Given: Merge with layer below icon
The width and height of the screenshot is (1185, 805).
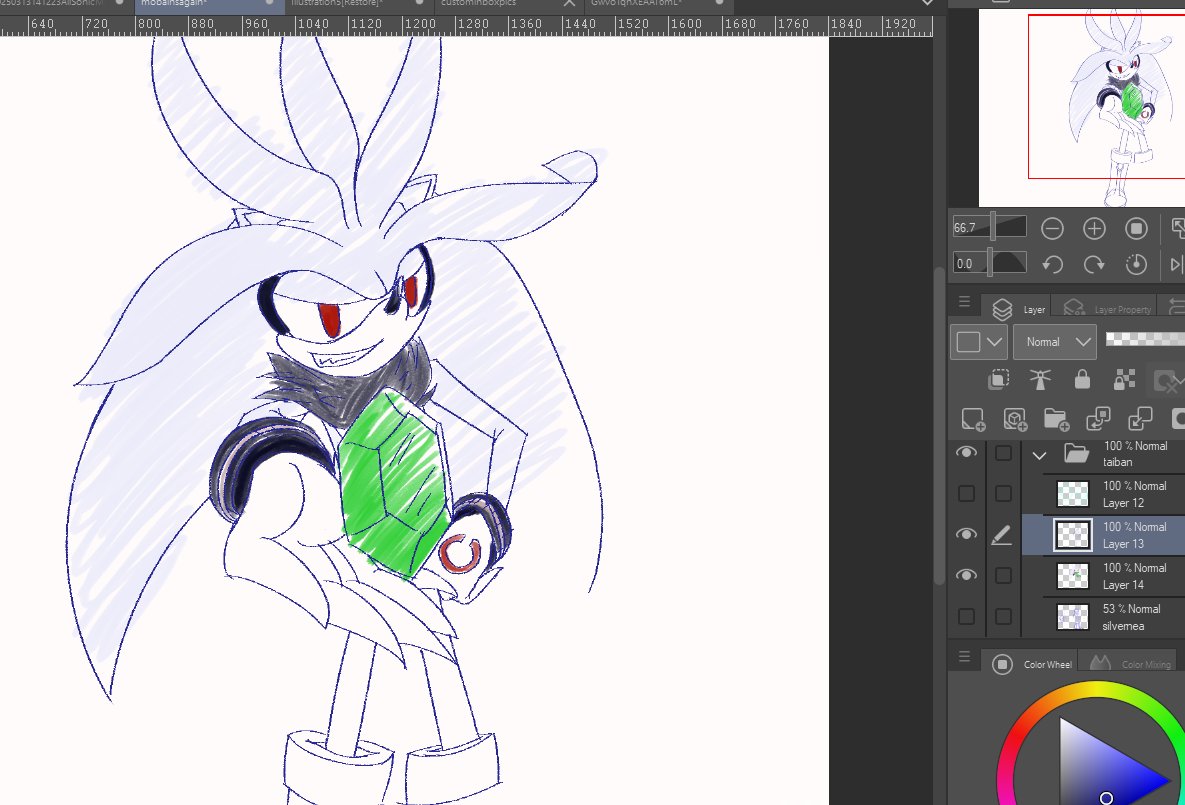Looking at the screenshot, I should [1140, 419].
